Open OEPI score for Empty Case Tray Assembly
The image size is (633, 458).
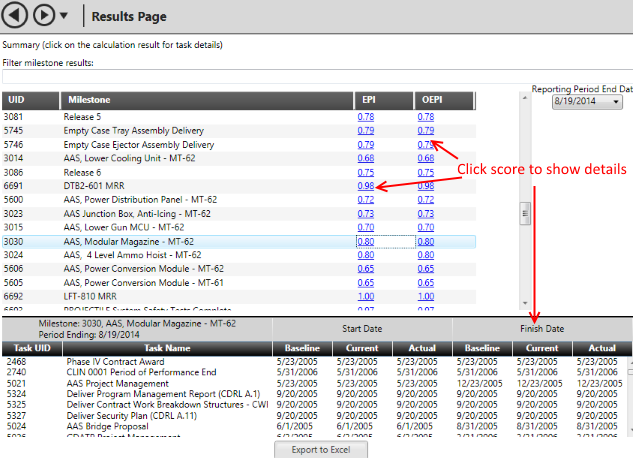(x=426, y=131)
